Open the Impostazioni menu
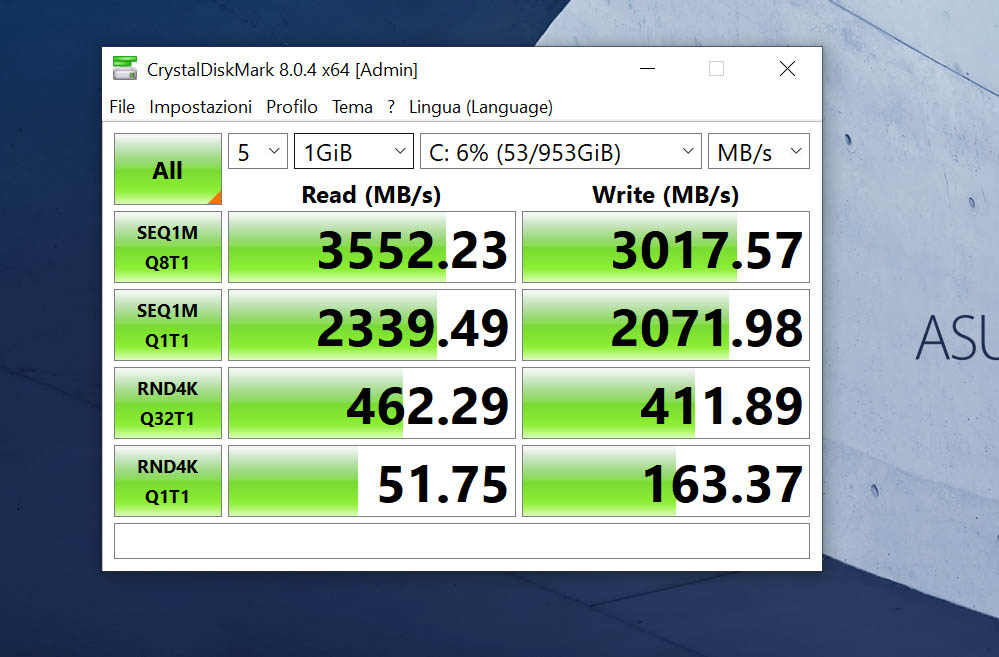Screen dimensions: 999x657 (200, 107)
